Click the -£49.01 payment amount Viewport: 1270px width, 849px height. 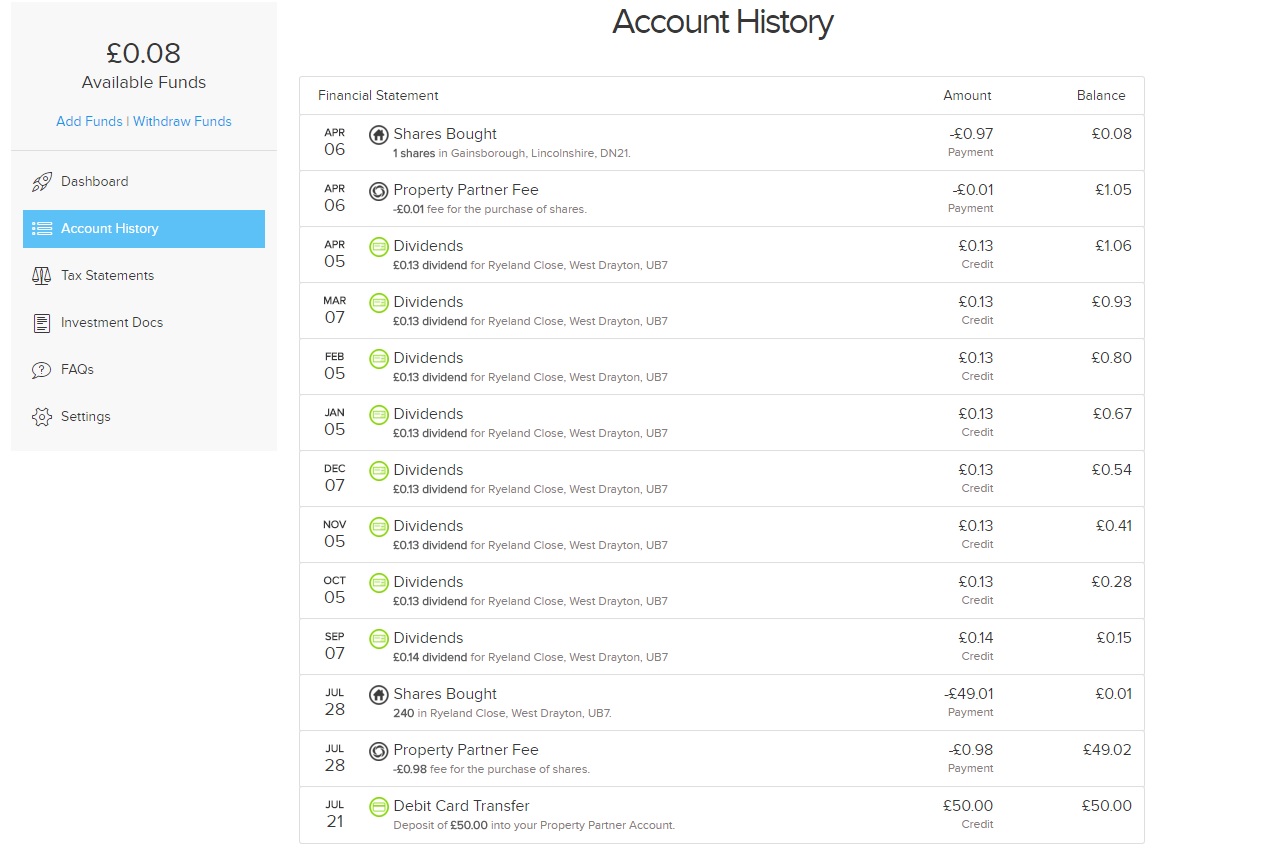969,694
